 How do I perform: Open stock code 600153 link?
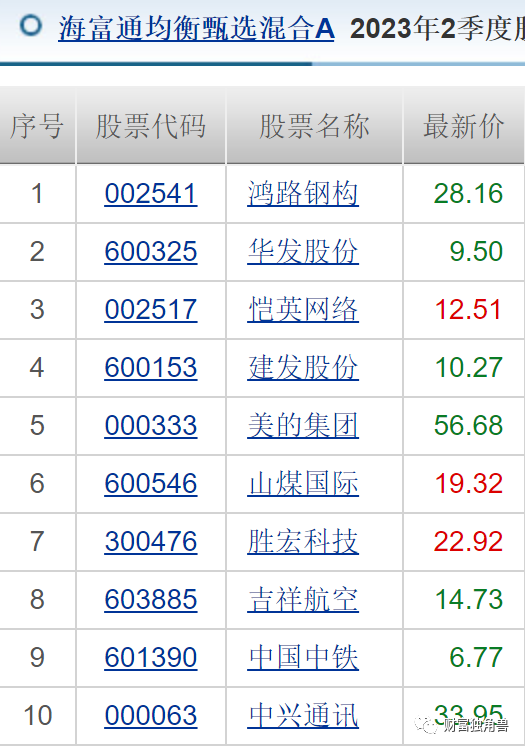(151, 368)
